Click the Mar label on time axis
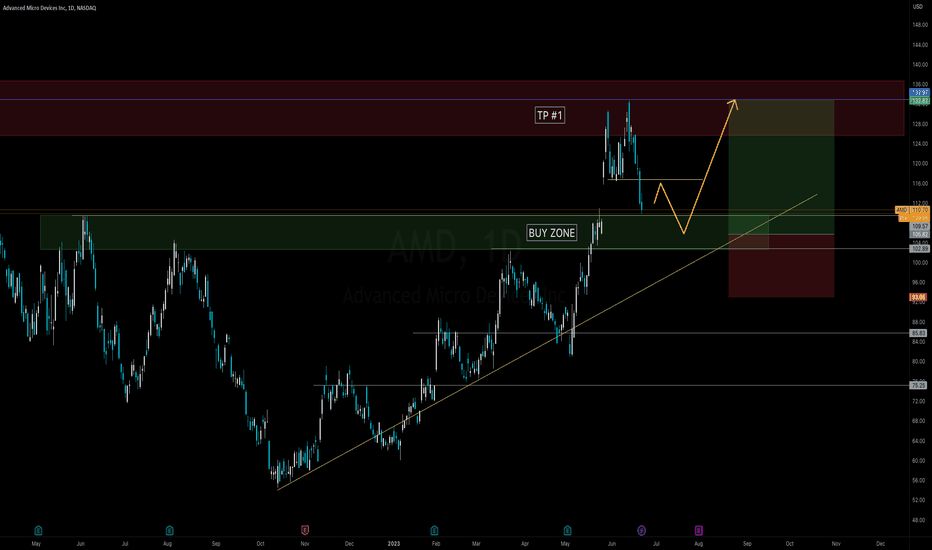Viewport: 932px width, 550px height. pos(476,543)
